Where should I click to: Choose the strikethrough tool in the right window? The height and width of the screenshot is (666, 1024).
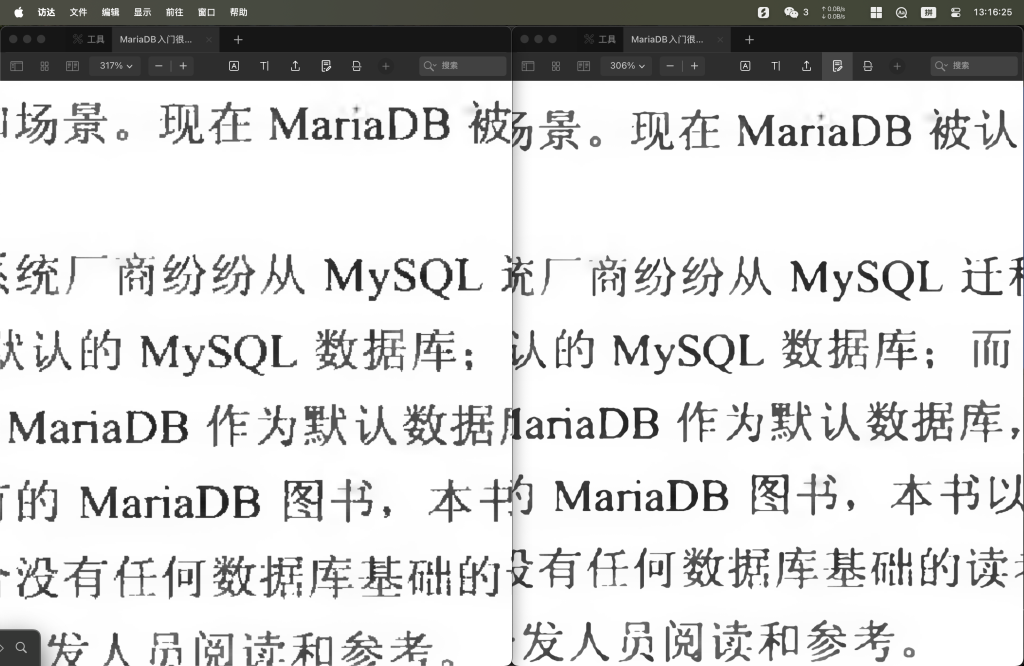pyautogui.click(x=867, y=66)
